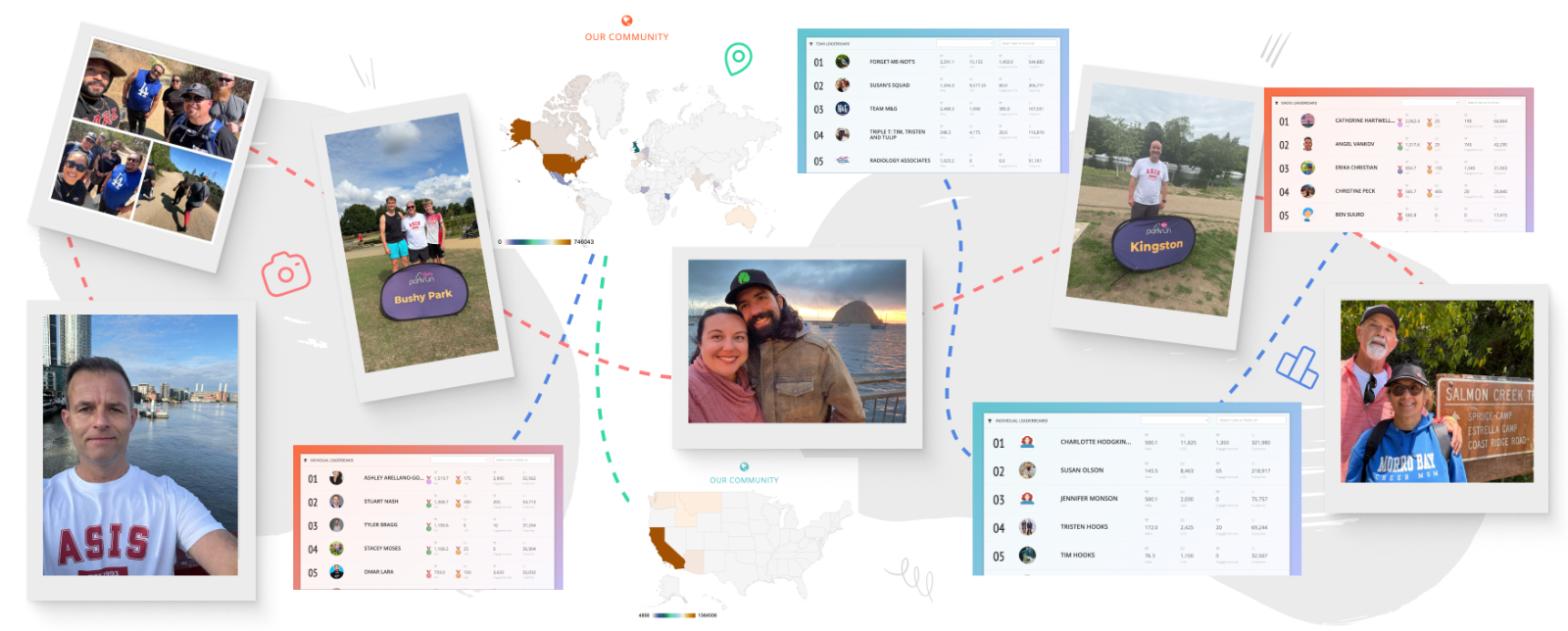Click the Radiology Associates team logo
Screen dimensions: 1568x631
pyautogui.click(x=842, y=160)
